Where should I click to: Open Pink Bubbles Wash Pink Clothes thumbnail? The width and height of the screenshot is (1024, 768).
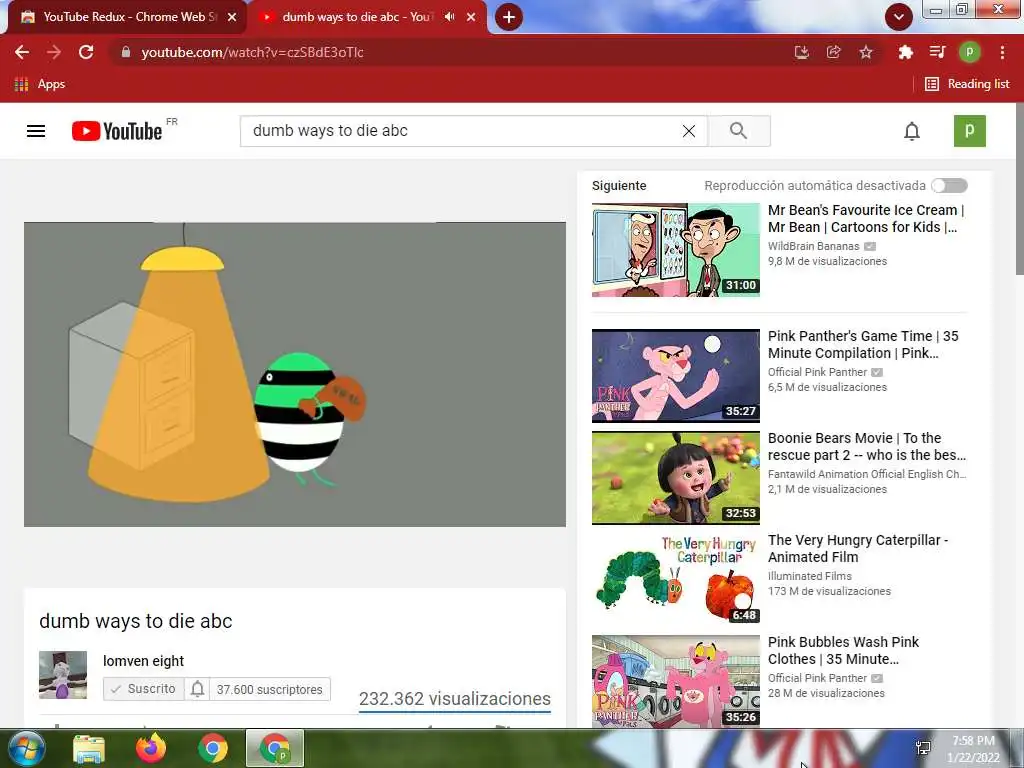[x=676, y=681]
